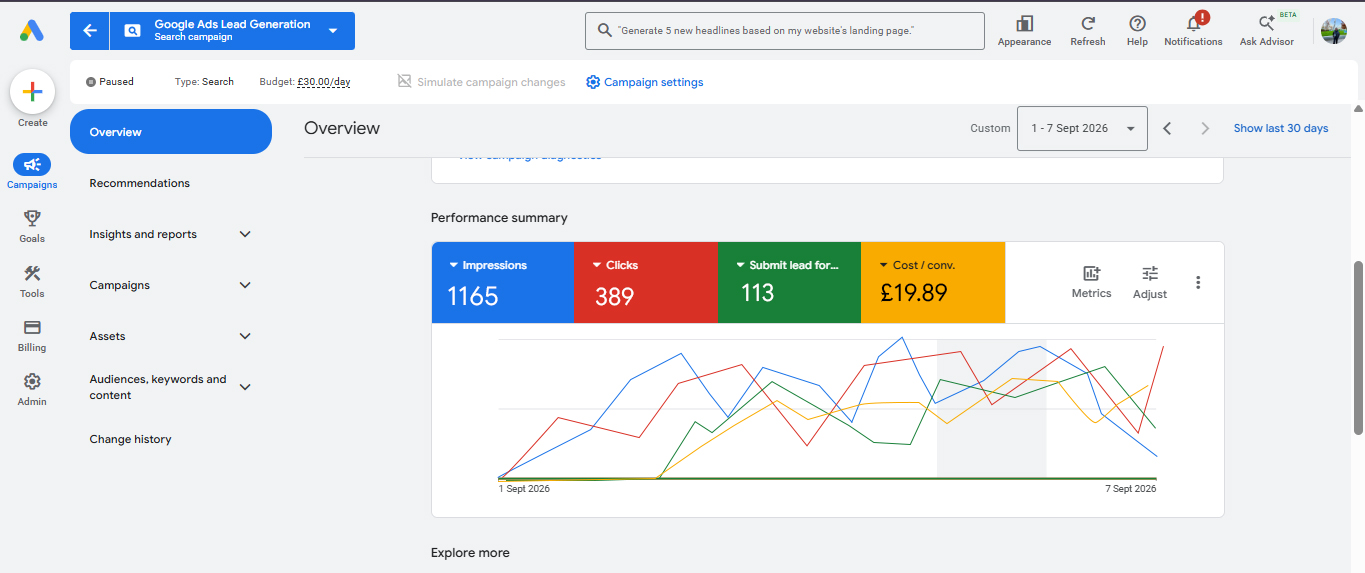Click the £19.89 cost value
Image resolution: width=1365 pixels, height=573 pixels.
[x=914, y=293]
